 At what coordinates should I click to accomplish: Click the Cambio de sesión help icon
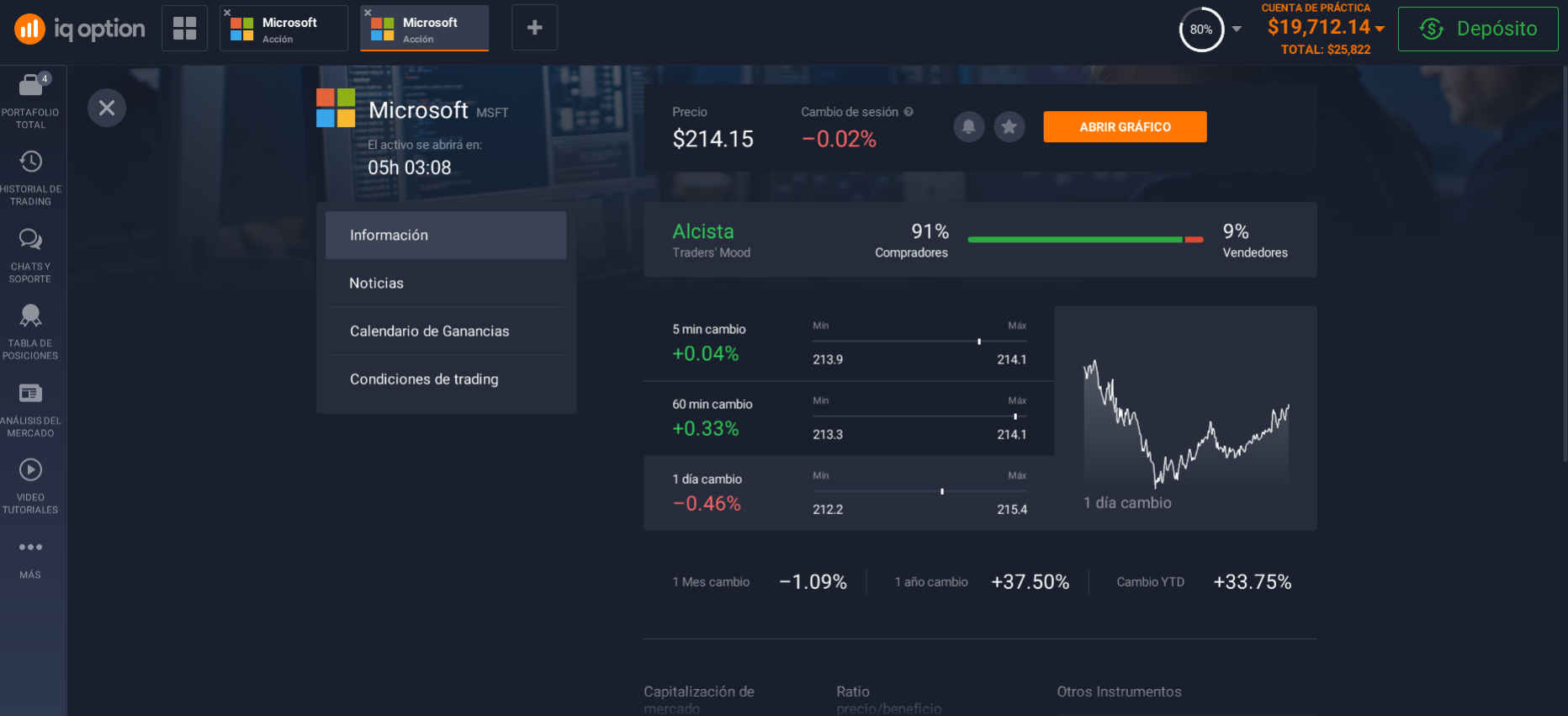pyautogui.click(x=908, y=112)
